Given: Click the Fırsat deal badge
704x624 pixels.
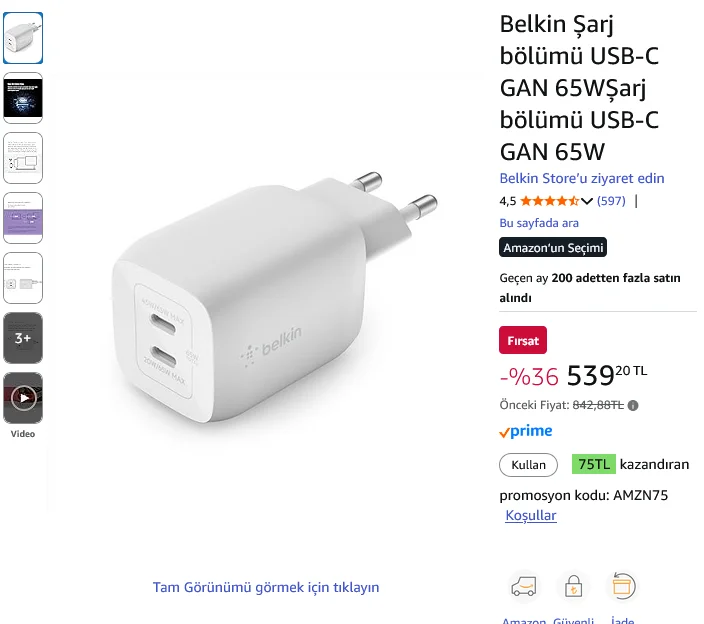Looking at the screenshot, I should [523, 340].
